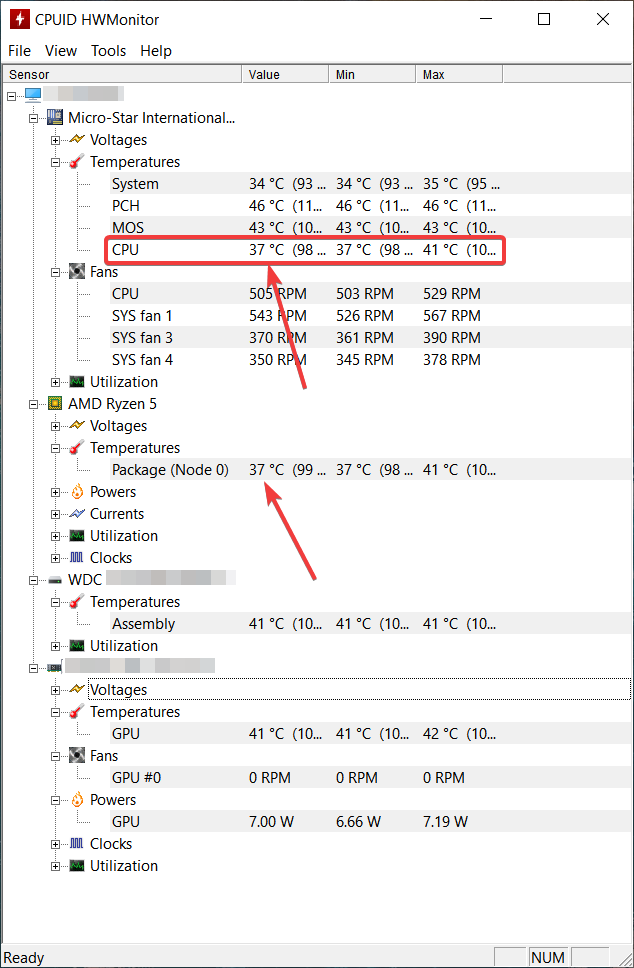Collapse the root computer node

click(x=12, y=96)
